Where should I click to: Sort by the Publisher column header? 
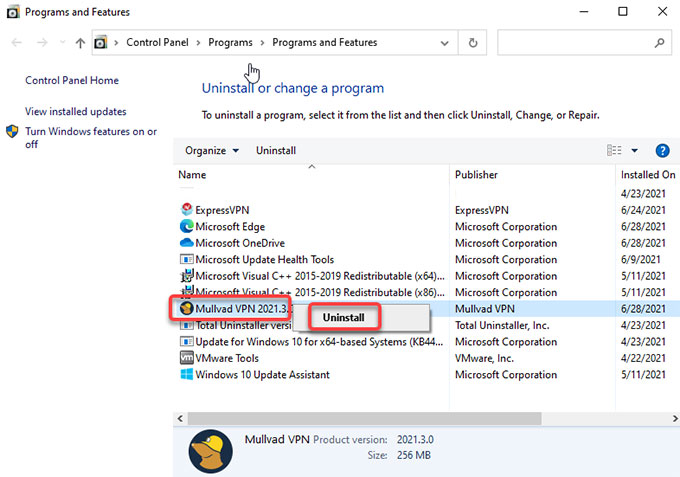coord(476,175)
